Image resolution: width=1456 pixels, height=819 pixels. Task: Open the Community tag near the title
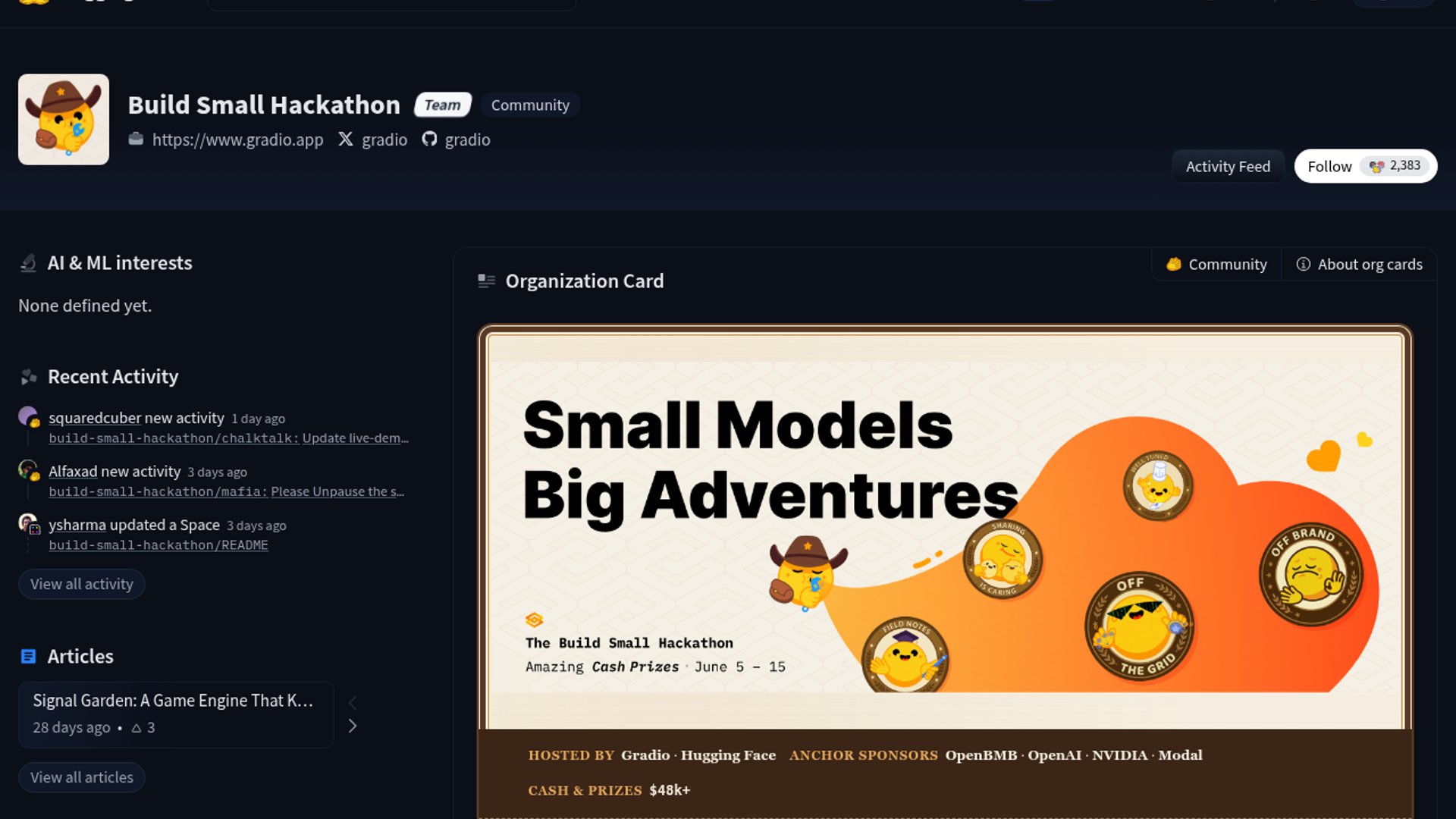(530, 105)
